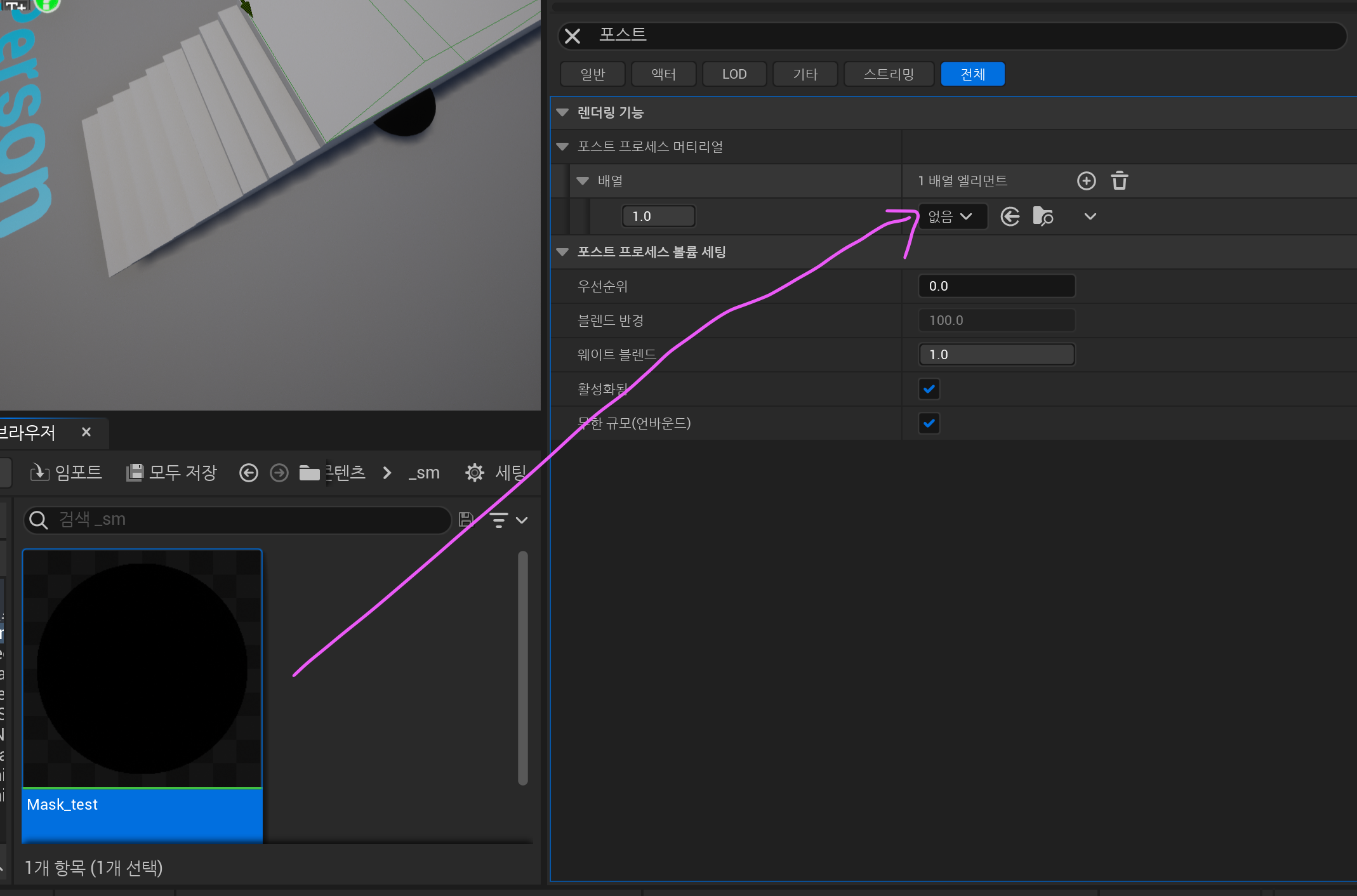The height and width of the screenshot is (896, 1357).
Task: Select the Mask_test asset thumbnail
Action: pos(142,668)
